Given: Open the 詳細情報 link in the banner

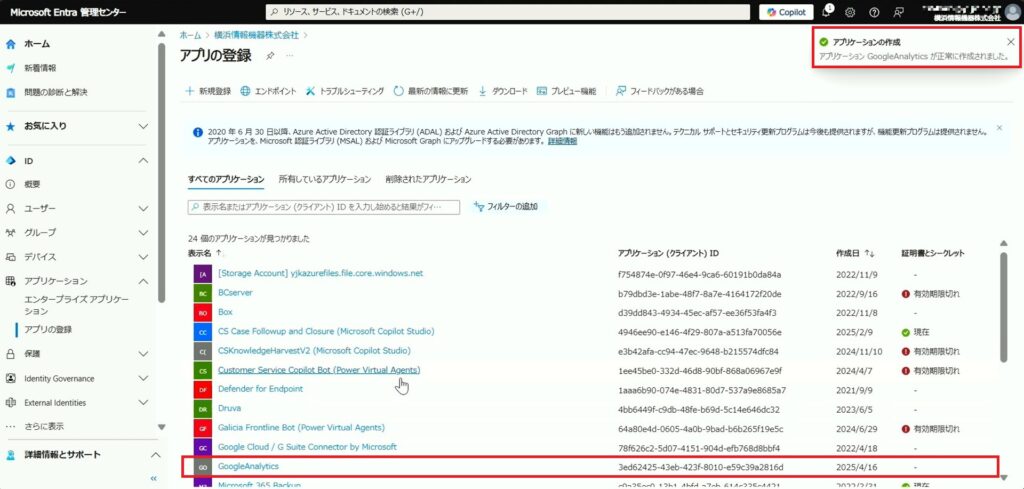Looking at the screenshot, I should pyautogui.click(x=562, y=141).
